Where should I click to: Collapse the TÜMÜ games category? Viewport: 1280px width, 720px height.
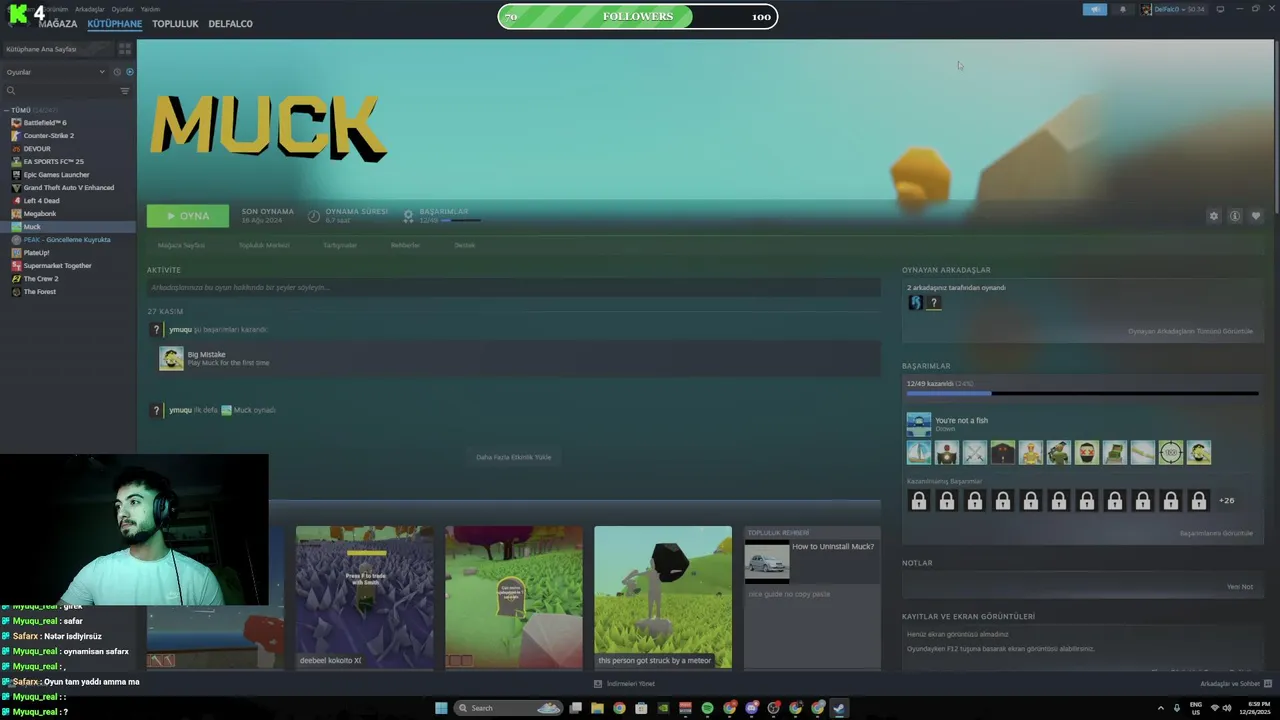tap(6, 110)
